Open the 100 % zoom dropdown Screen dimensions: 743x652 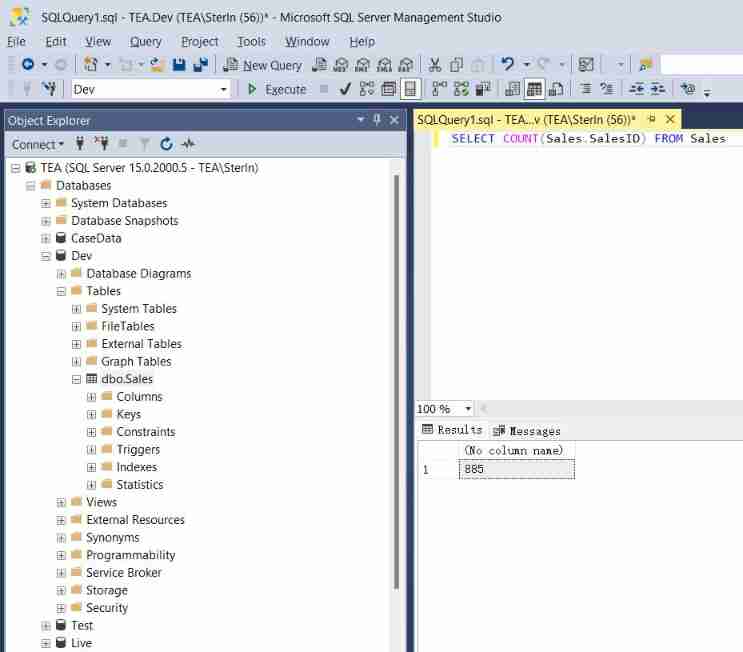click(468, 409)
